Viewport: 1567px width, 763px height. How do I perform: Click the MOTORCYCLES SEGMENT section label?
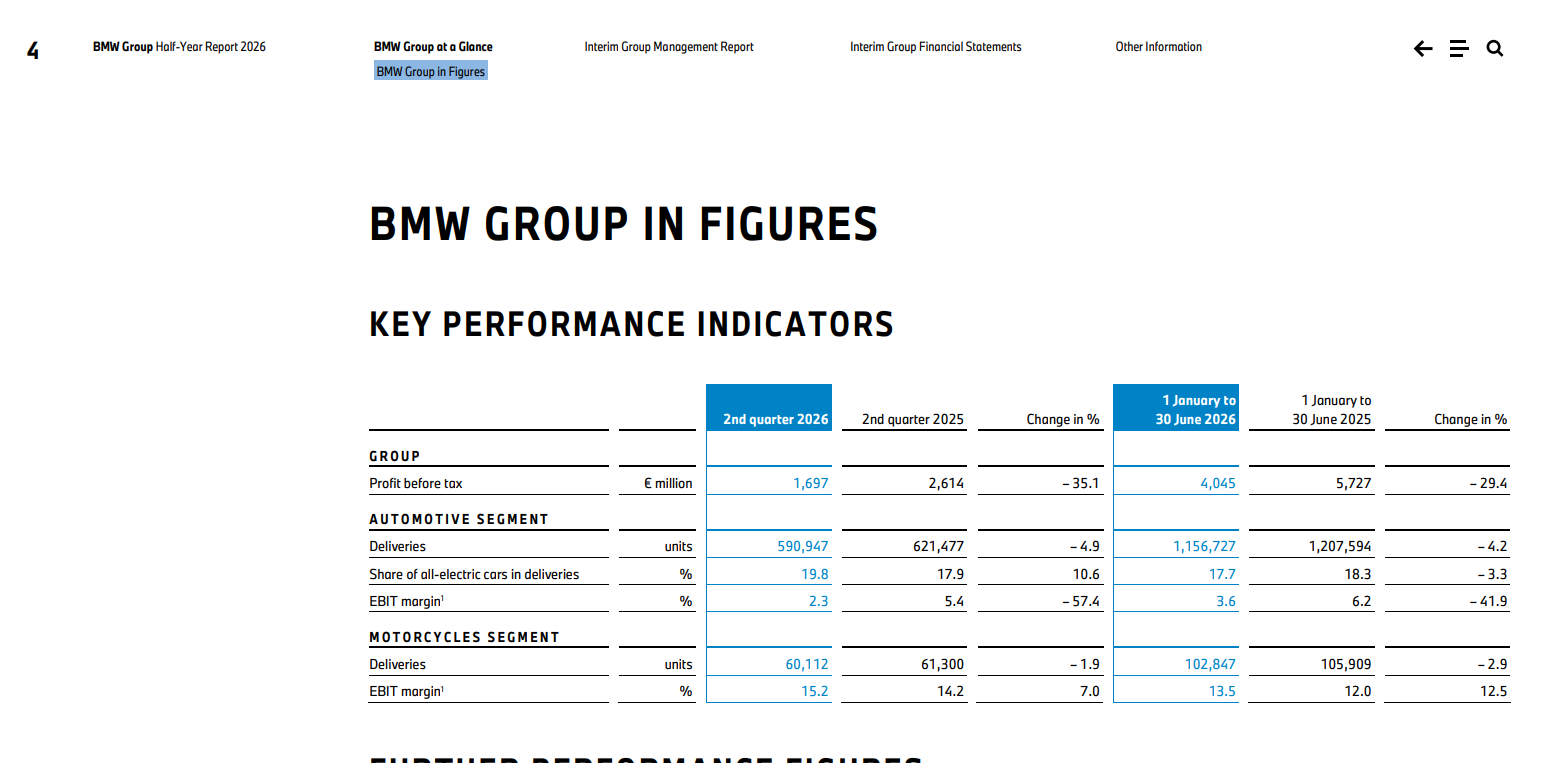(464, 637)
